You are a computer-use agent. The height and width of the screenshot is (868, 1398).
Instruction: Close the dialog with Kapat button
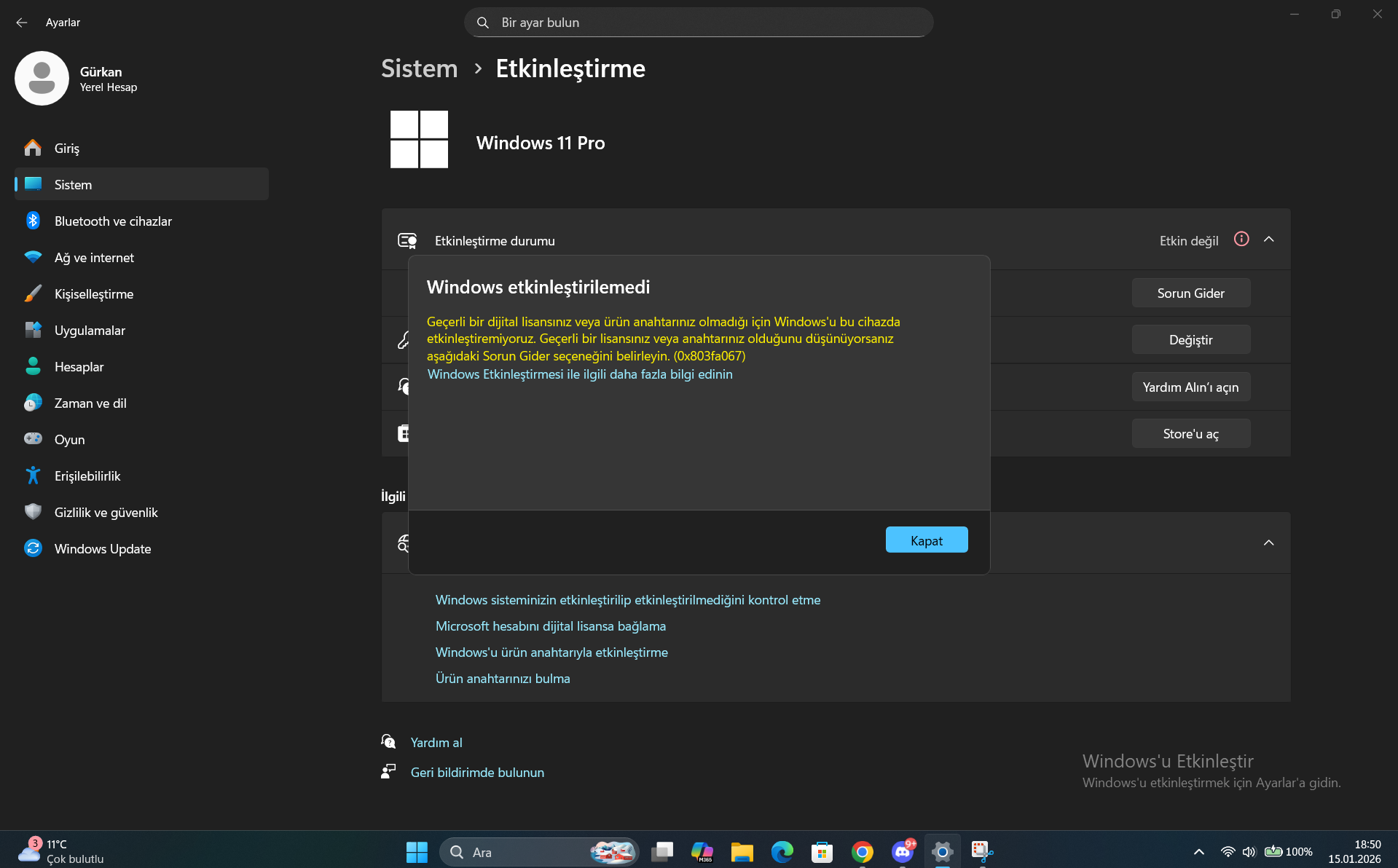click(x=927, y=540)
